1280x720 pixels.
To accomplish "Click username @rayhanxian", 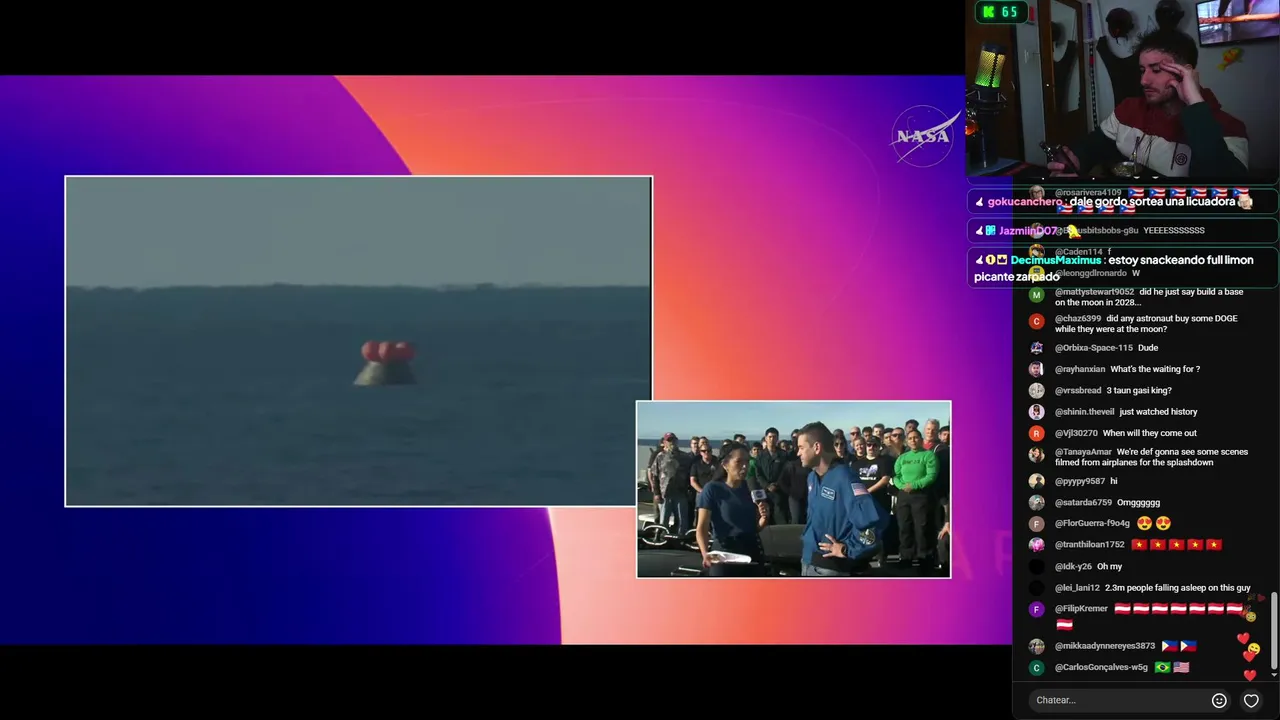I will pyautogui.click(x=1080, y=369).
